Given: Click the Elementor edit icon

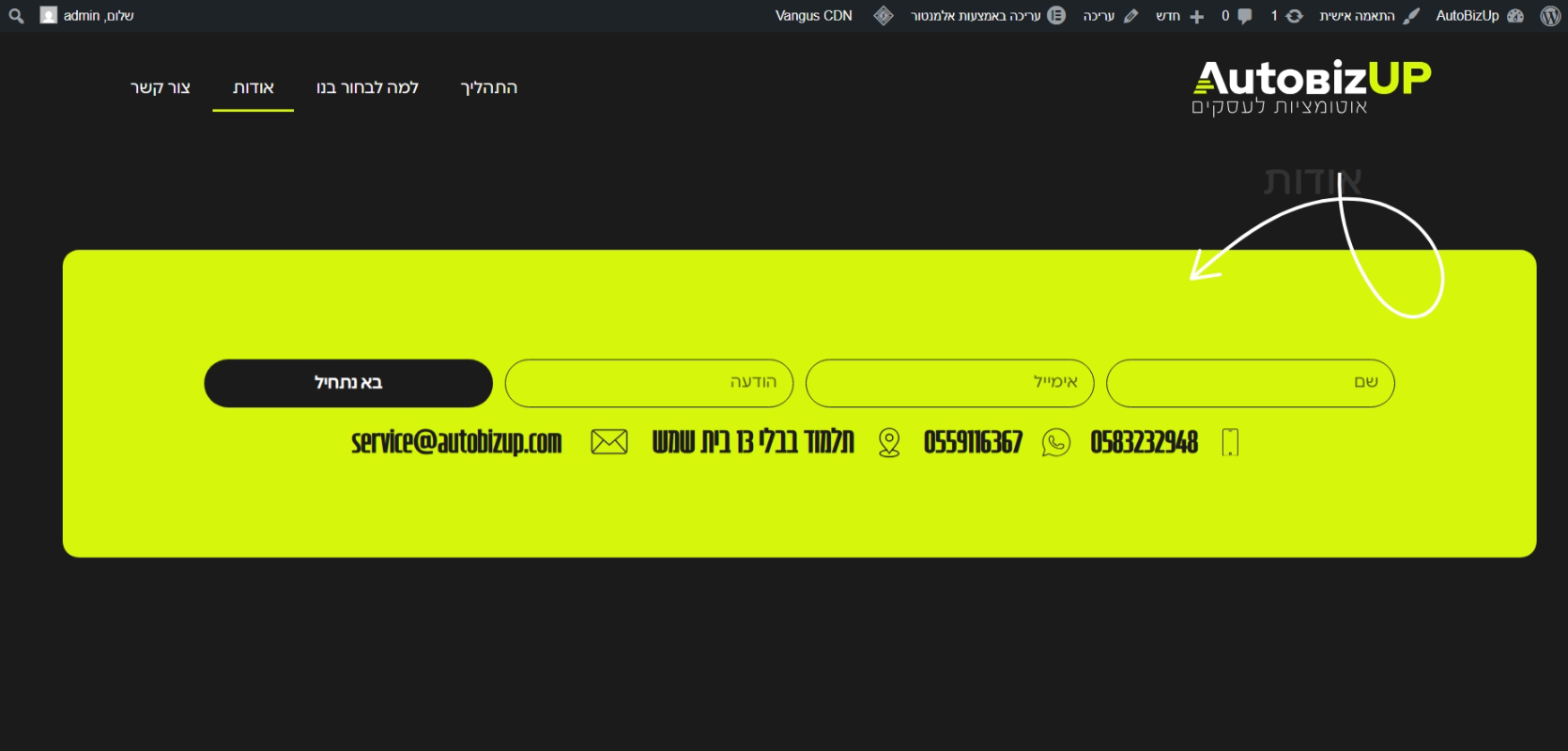Looking at the screenshot, I should pos(1056,16).
